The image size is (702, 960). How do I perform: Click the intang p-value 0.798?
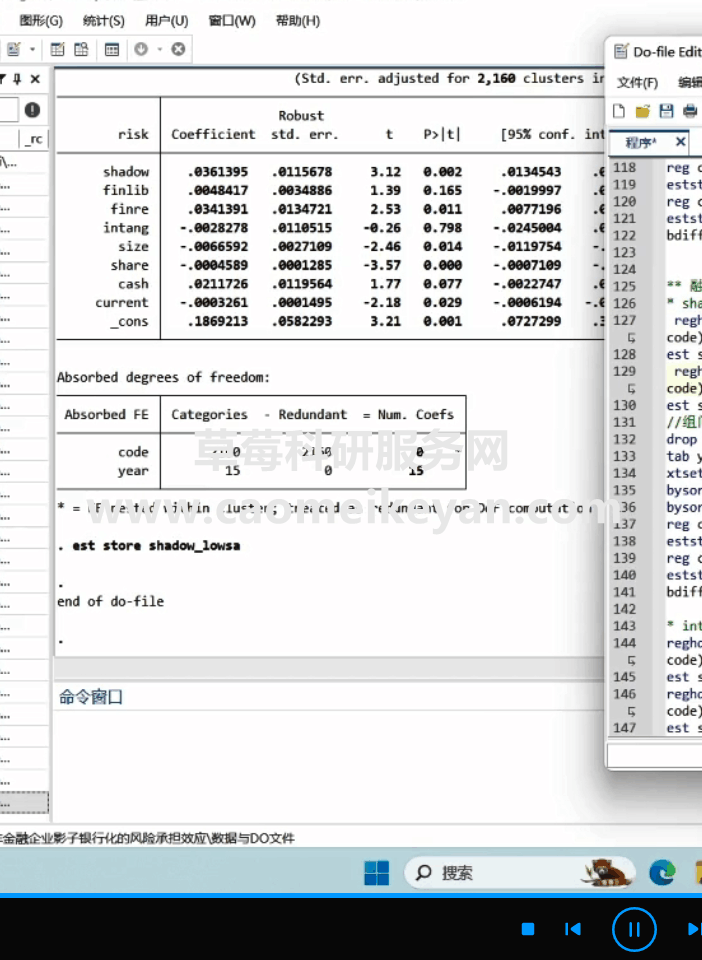(x=442, y=228)
